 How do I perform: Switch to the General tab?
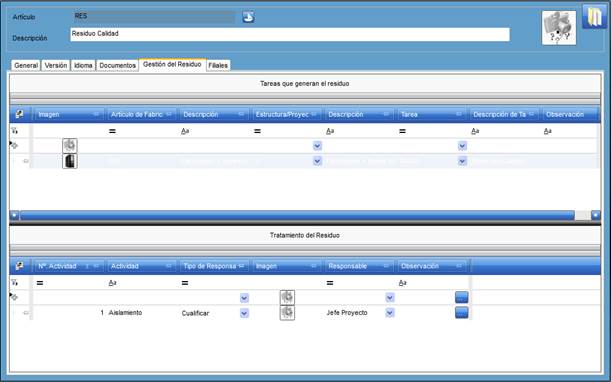(x=26, y=65)
